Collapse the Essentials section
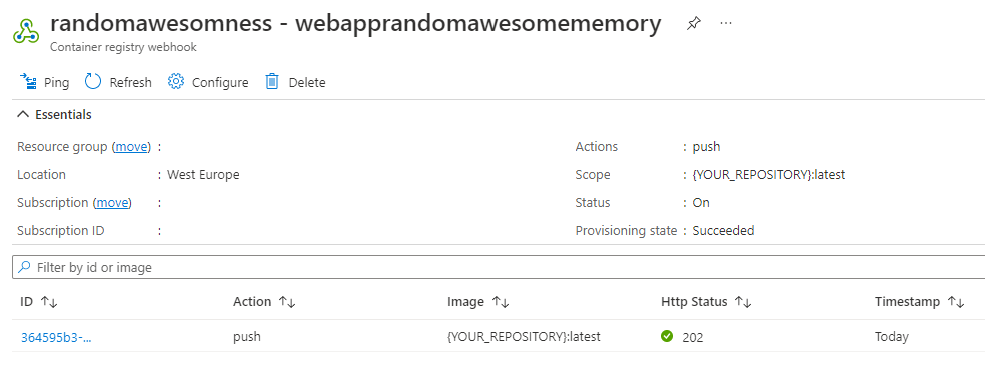 tap(23, 114)
